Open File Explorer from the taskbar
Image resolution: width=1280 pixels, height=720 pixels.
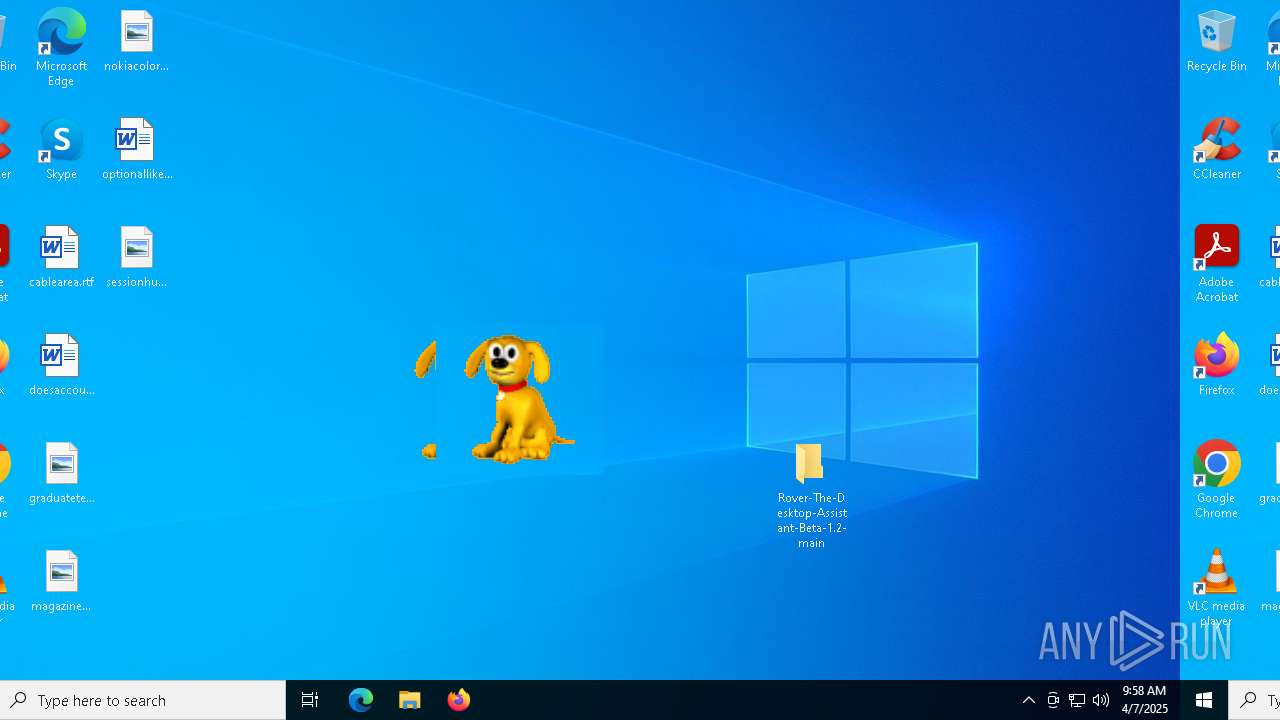(410, 700)
